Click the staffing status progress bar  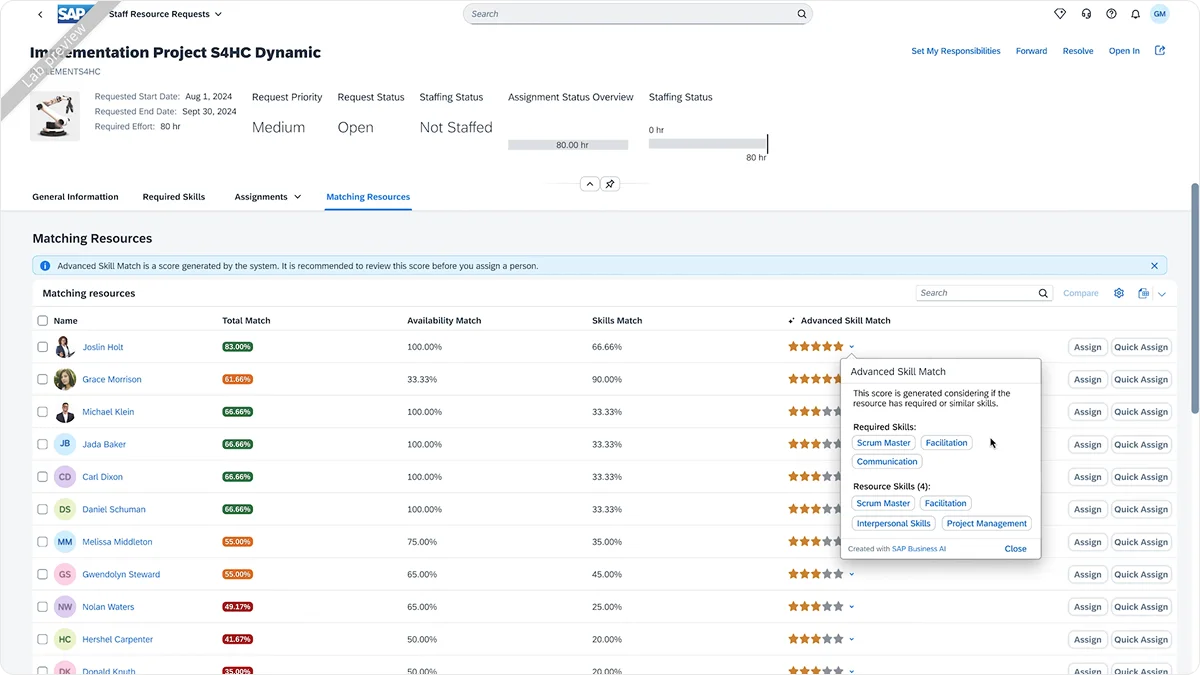tap(708, 144)
